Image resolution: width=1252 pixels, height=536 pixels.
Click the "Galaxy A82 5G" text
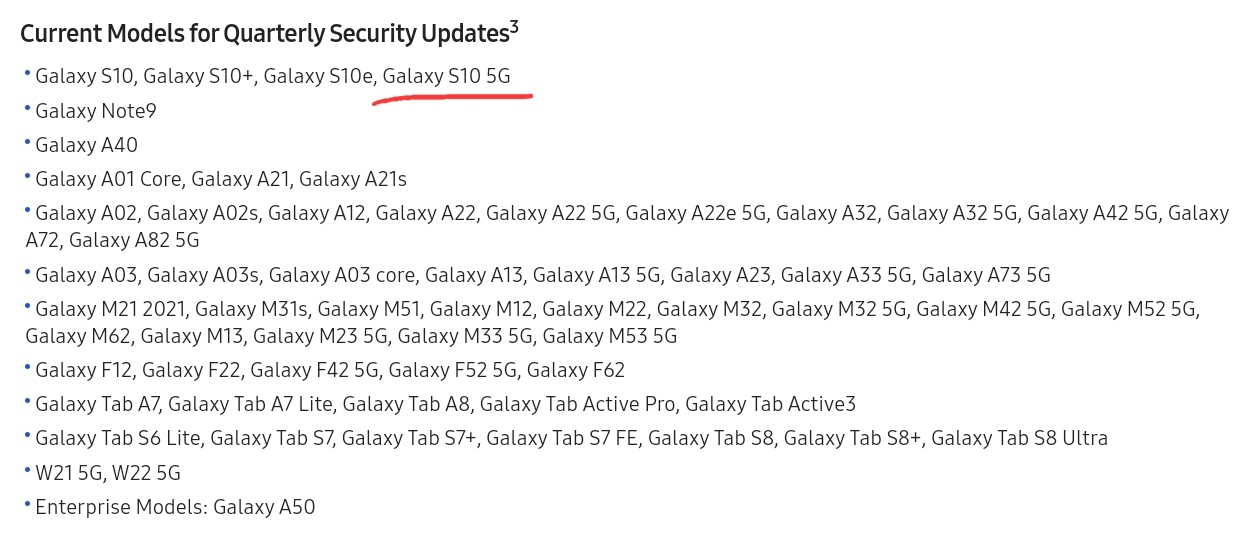(134, 240)
